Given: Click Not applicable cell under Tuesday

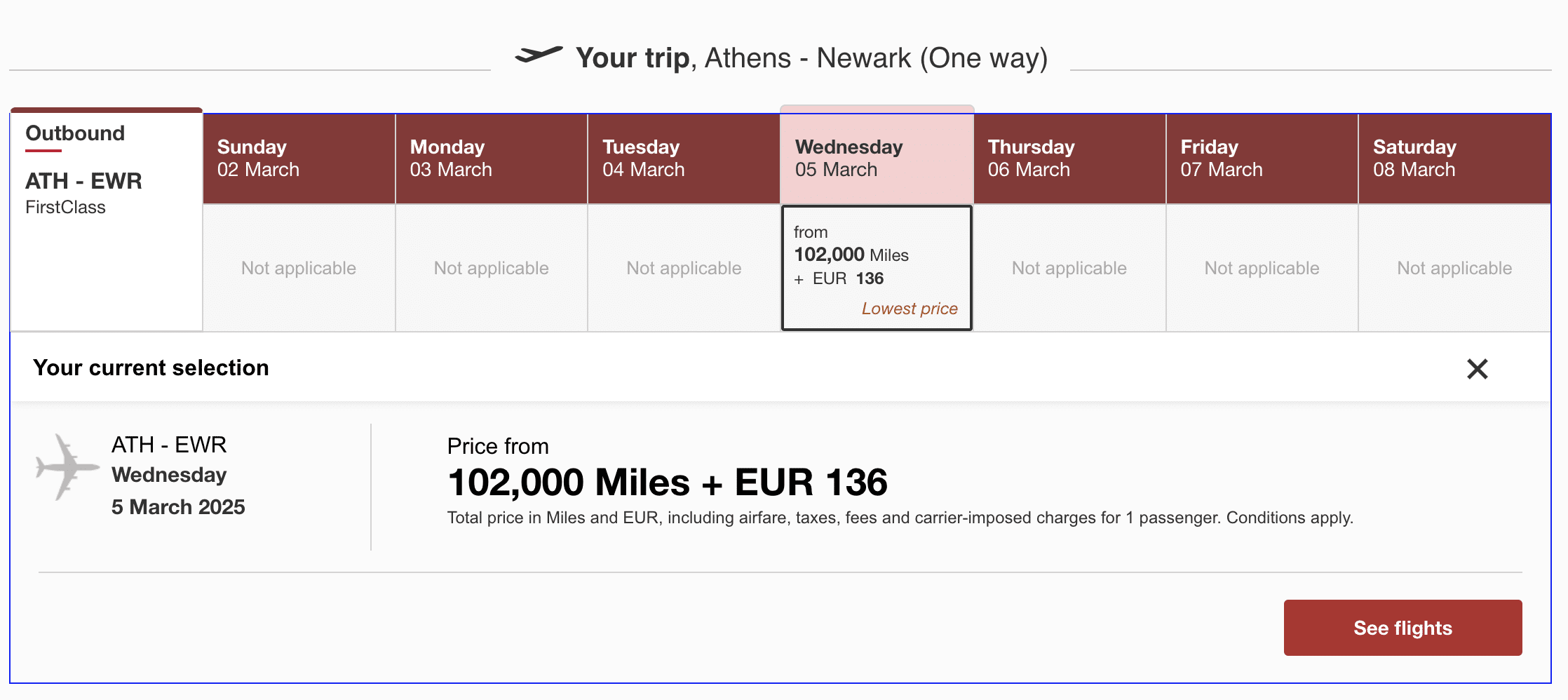Looking at the screenshot, I should coord(684,268).
